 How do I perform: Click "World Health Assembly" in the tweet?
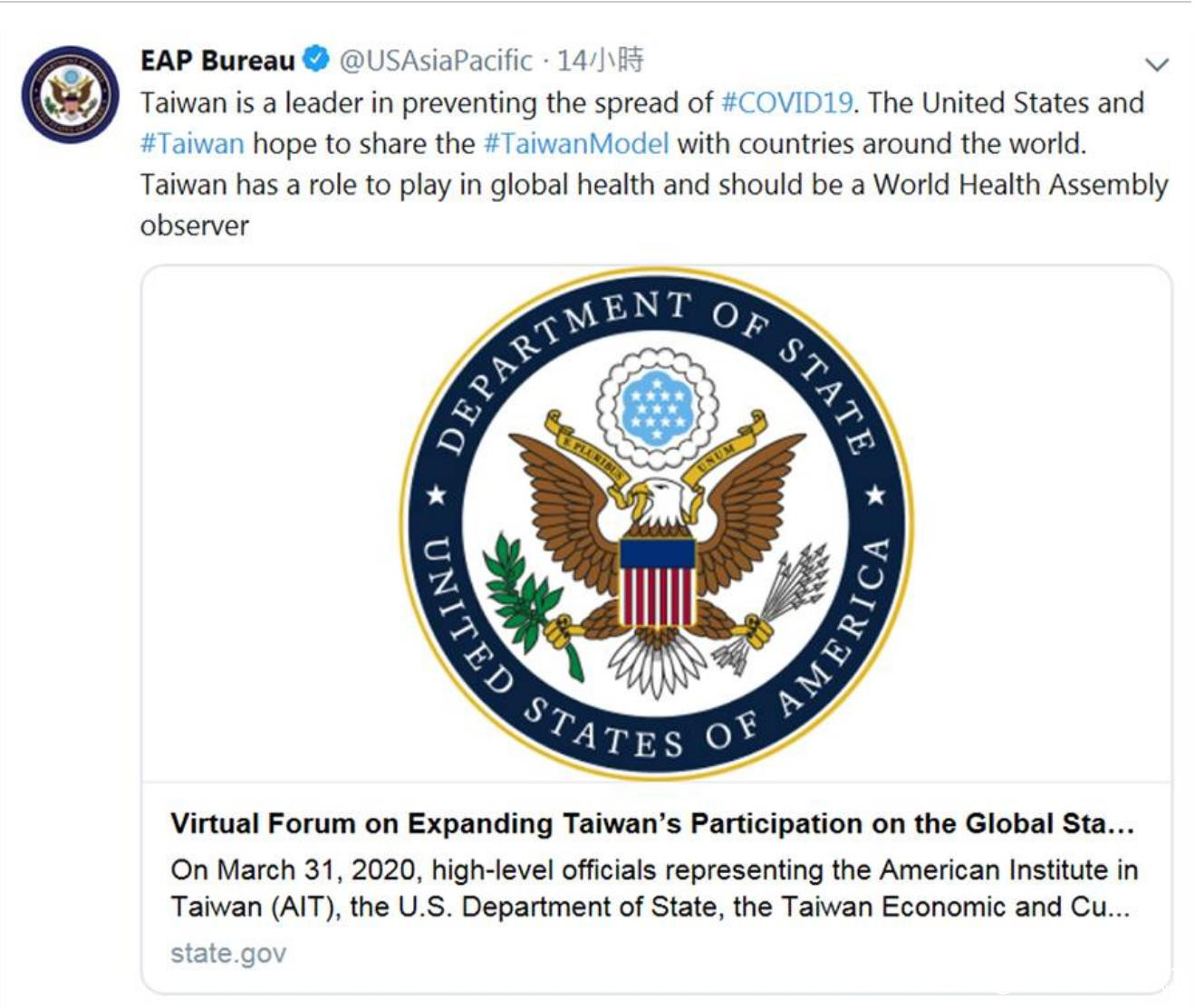pyautogui.click(x=1020, y=185)
